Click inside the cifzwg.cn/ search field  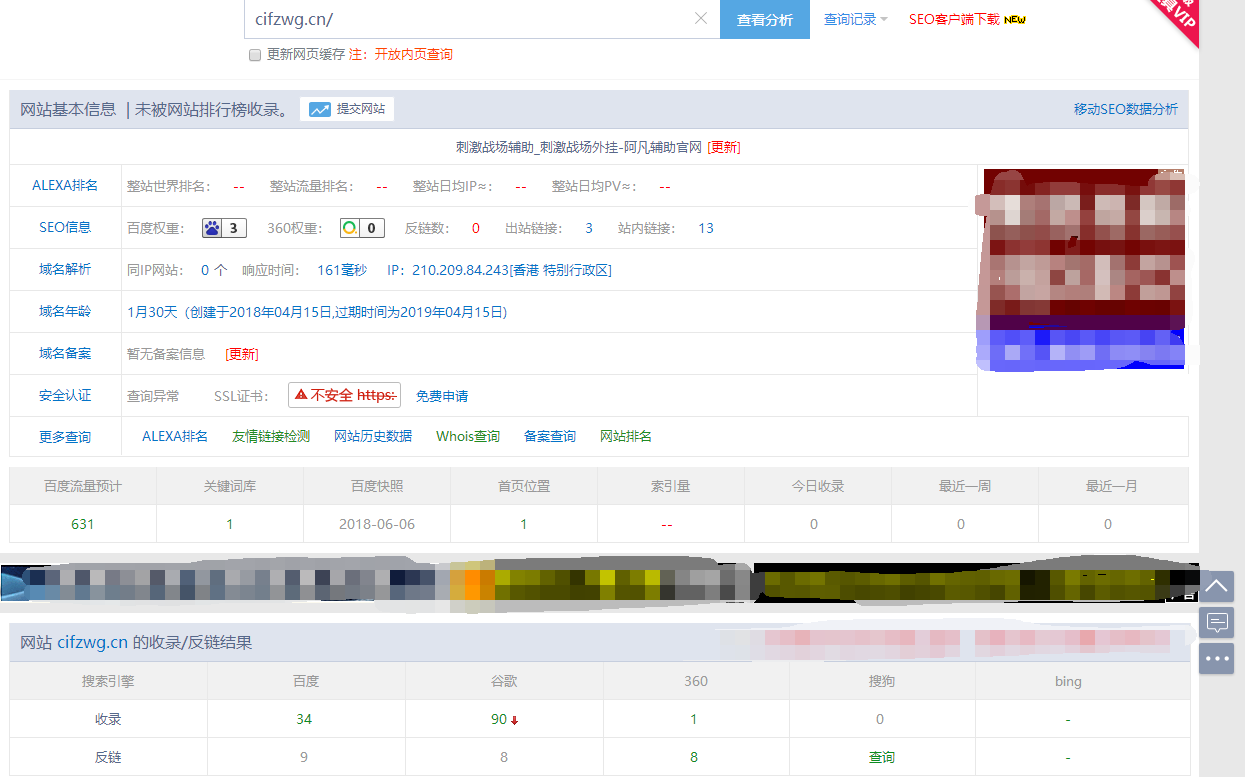tap(450, 19)
